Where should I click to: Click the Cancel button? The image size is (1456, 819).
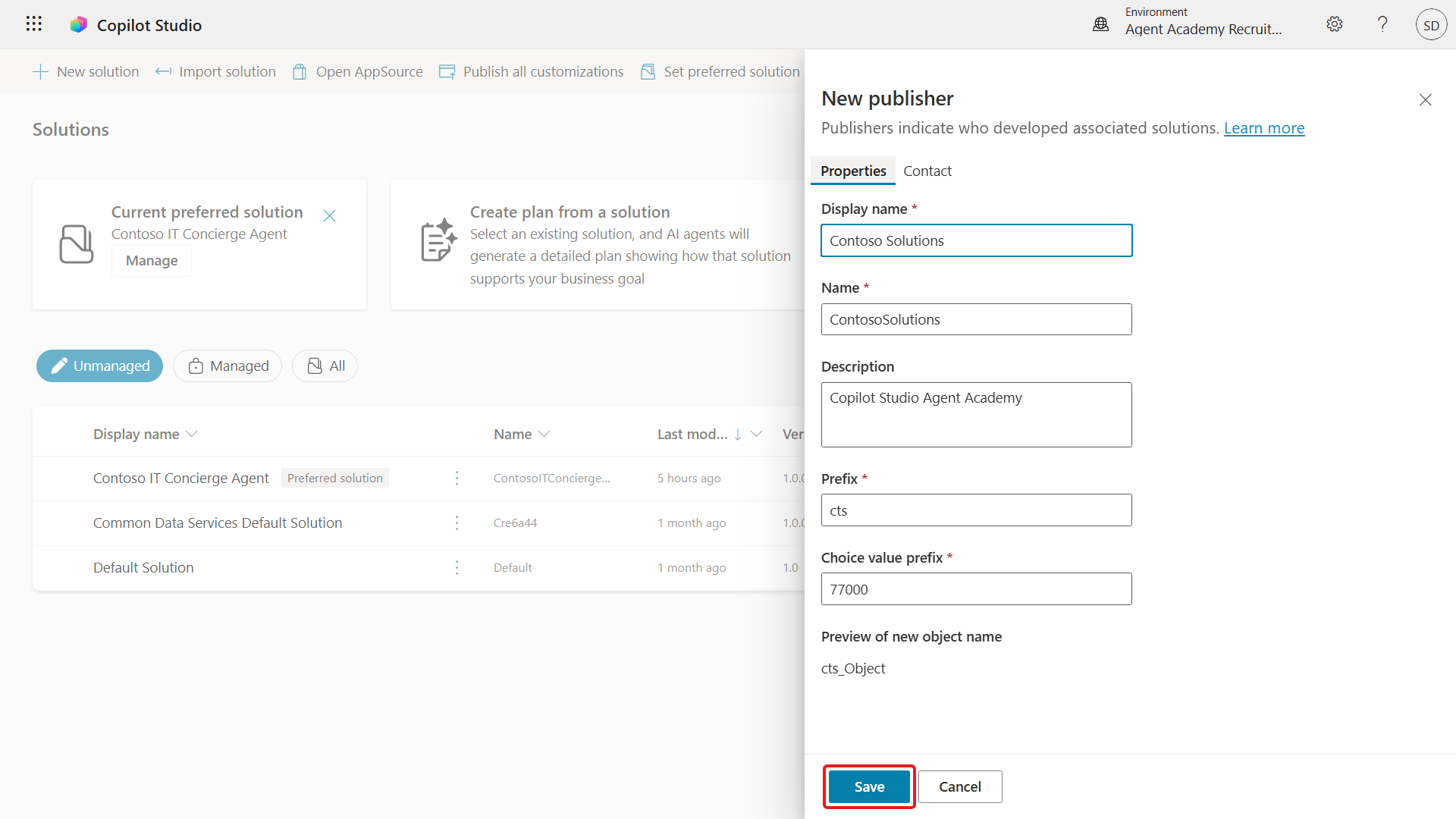tap(960, 786)
